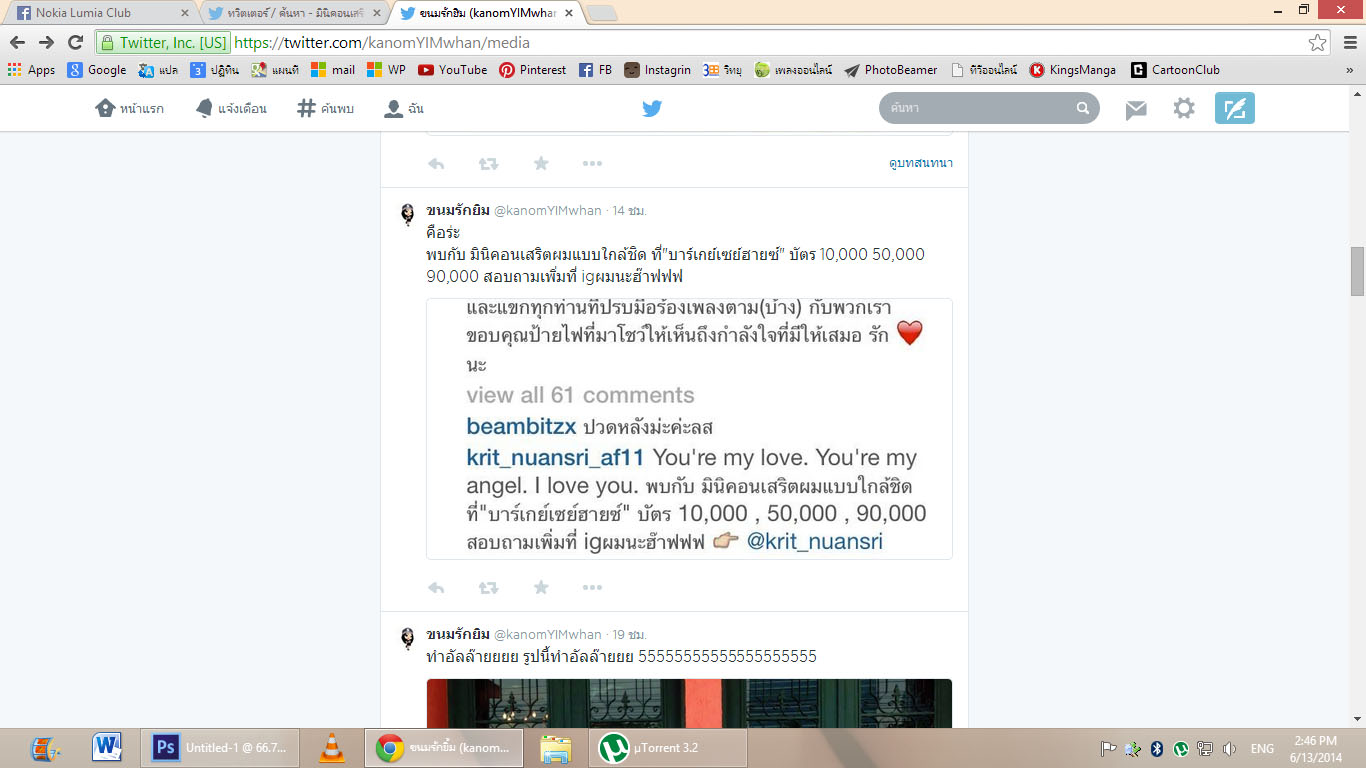This screenshot has width=1366, height=768.
Task: Bookmark this page with star icon
Action: [x=1317, y=43]
